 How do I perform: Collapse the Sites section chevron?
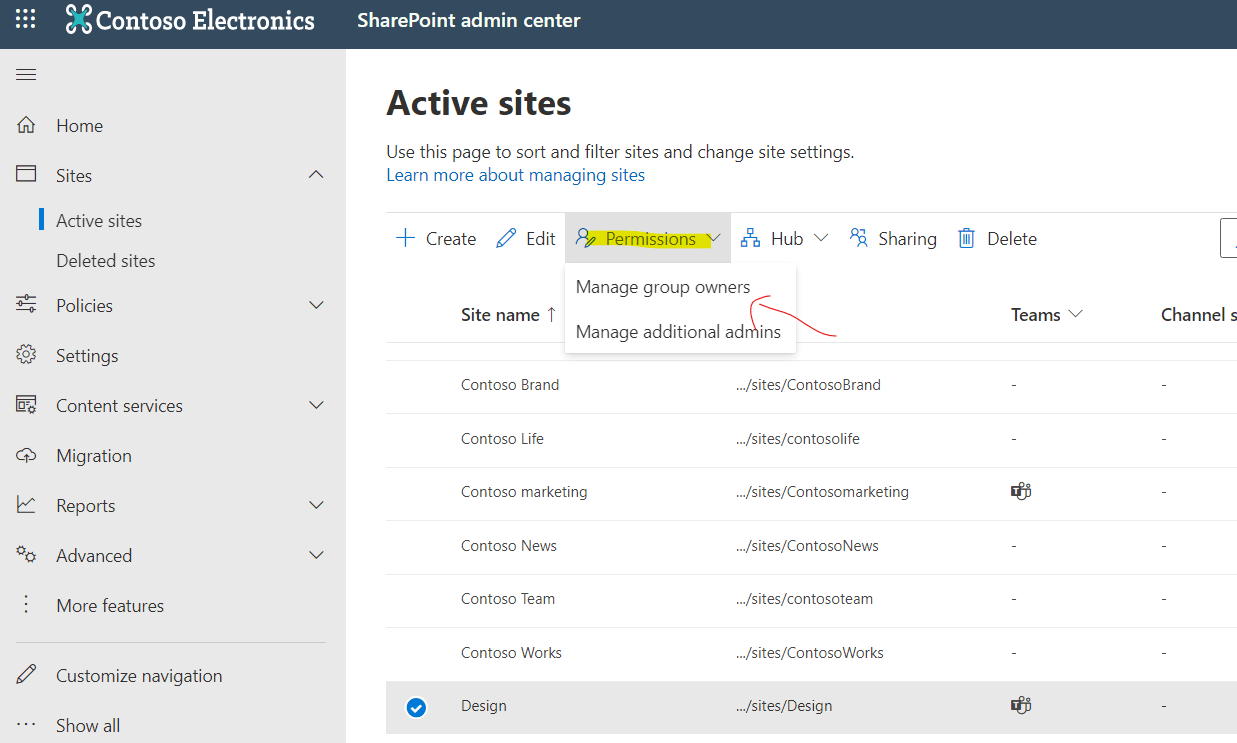tap(316, 174)
